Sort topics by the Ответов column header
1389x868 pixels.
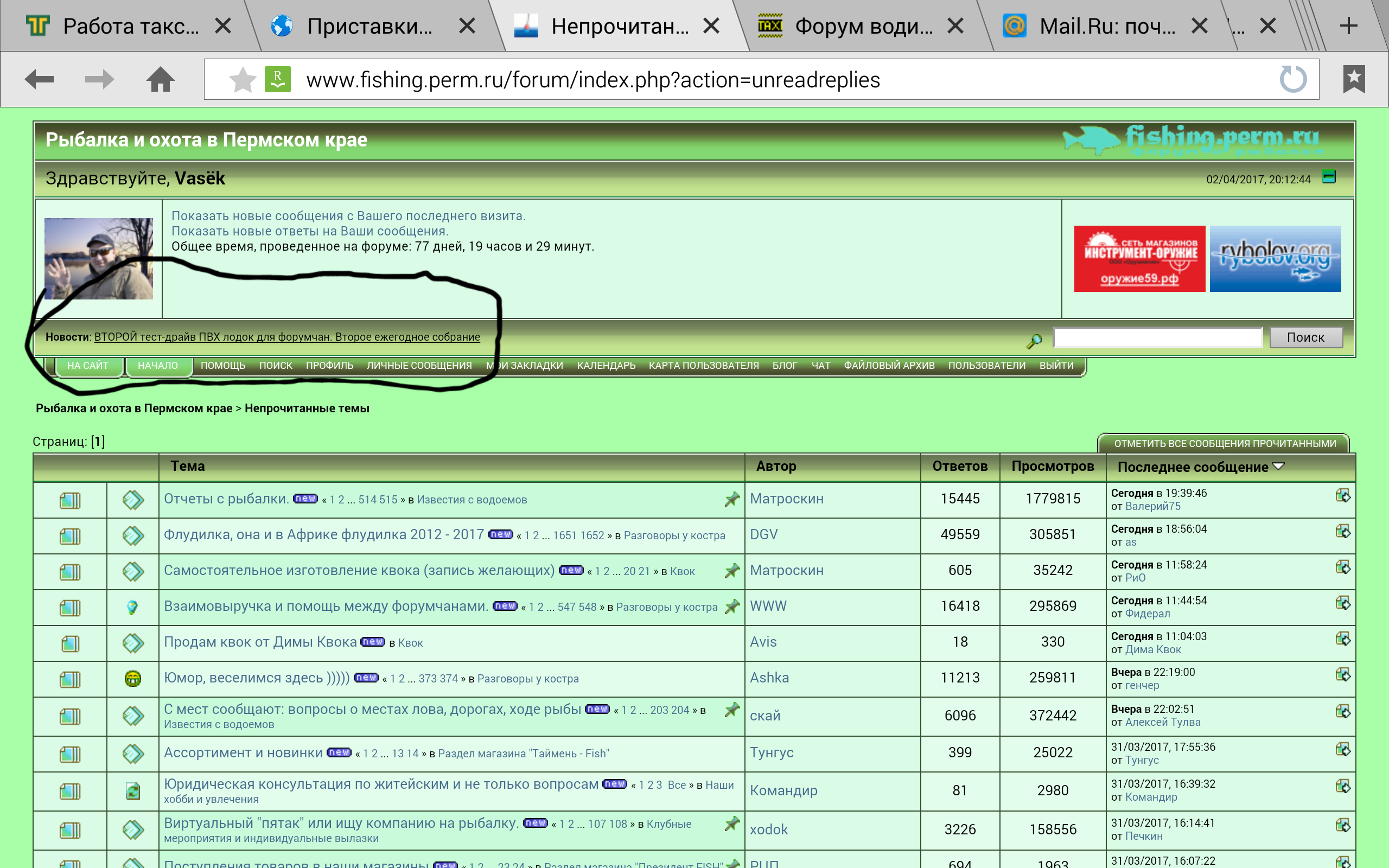point(960,465)
